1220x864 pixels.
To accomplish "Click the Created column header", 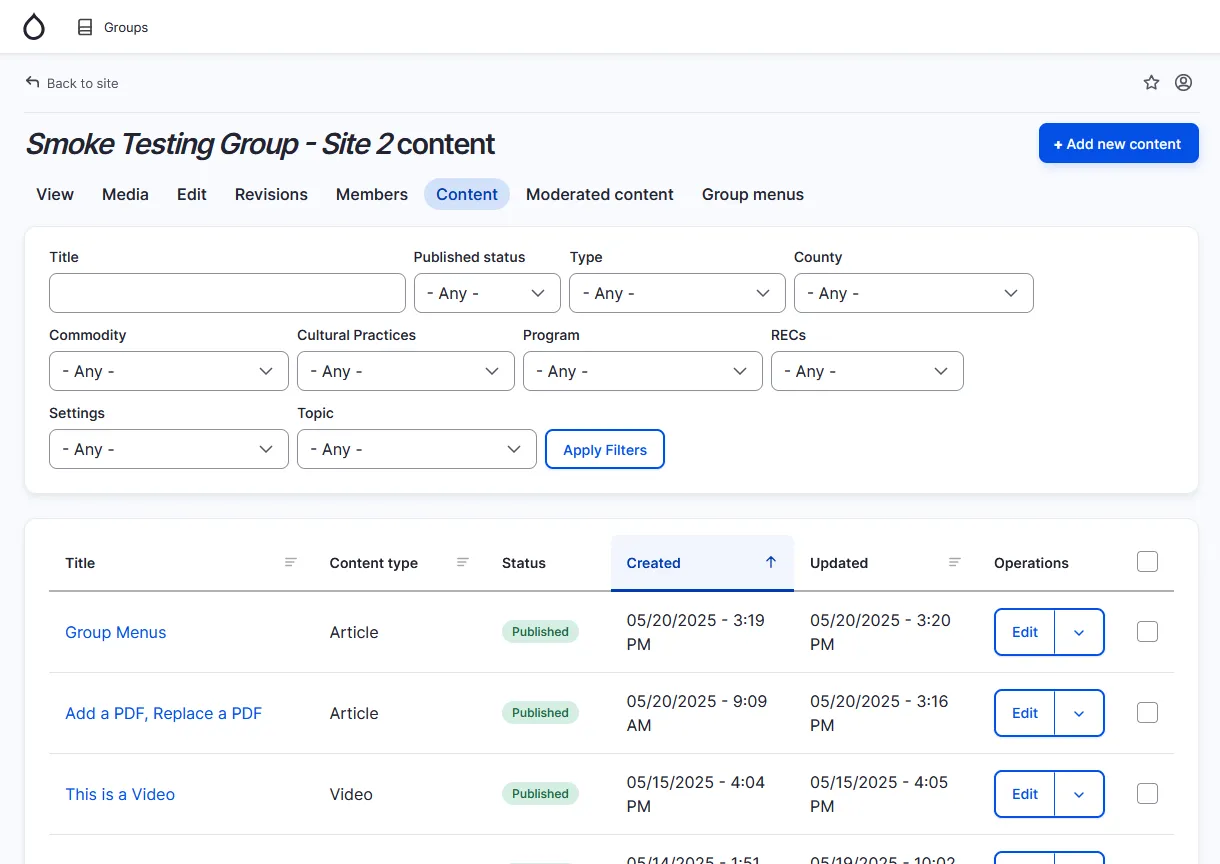I will tap(702, 563).
